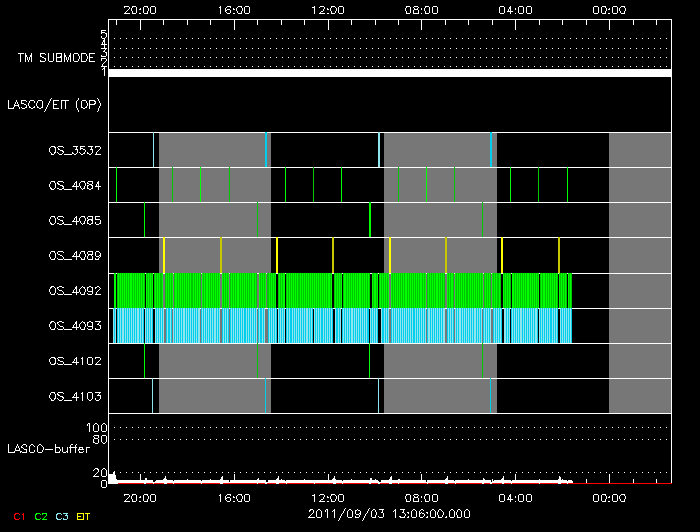Select the OS_4089 row label
The image size is (700, 532).
tap(74, 256)
